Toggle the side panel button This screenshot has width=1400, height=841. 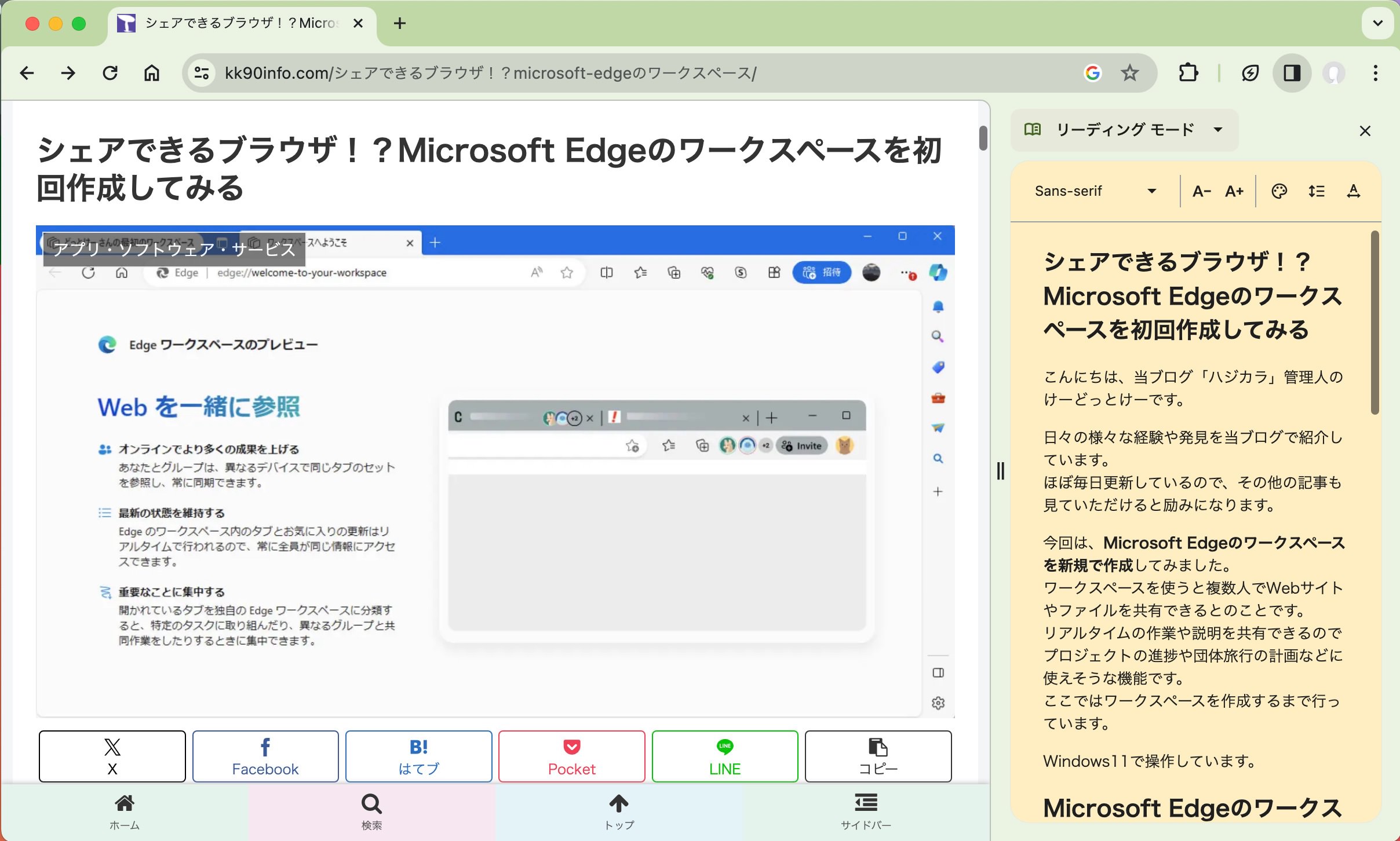coord(1292,73)
